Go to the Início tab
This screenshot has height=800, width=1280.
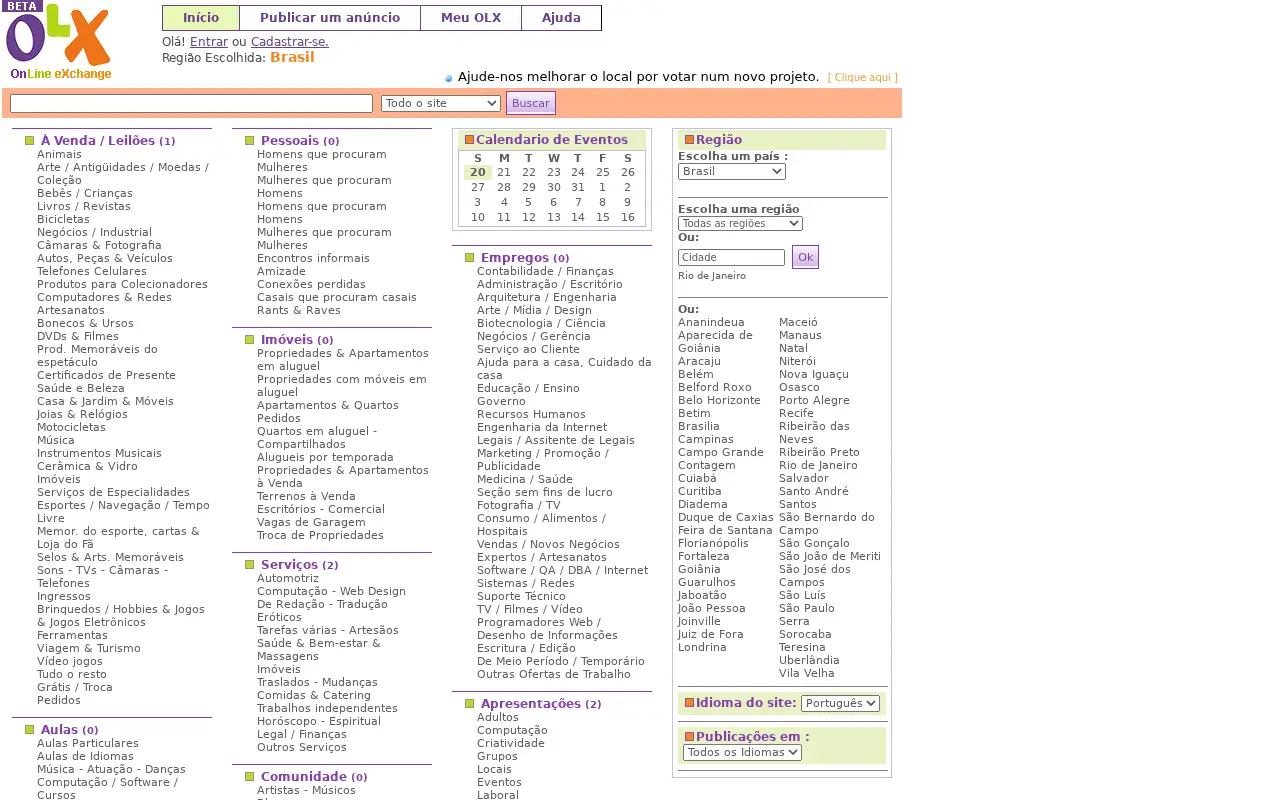[201, 18]
